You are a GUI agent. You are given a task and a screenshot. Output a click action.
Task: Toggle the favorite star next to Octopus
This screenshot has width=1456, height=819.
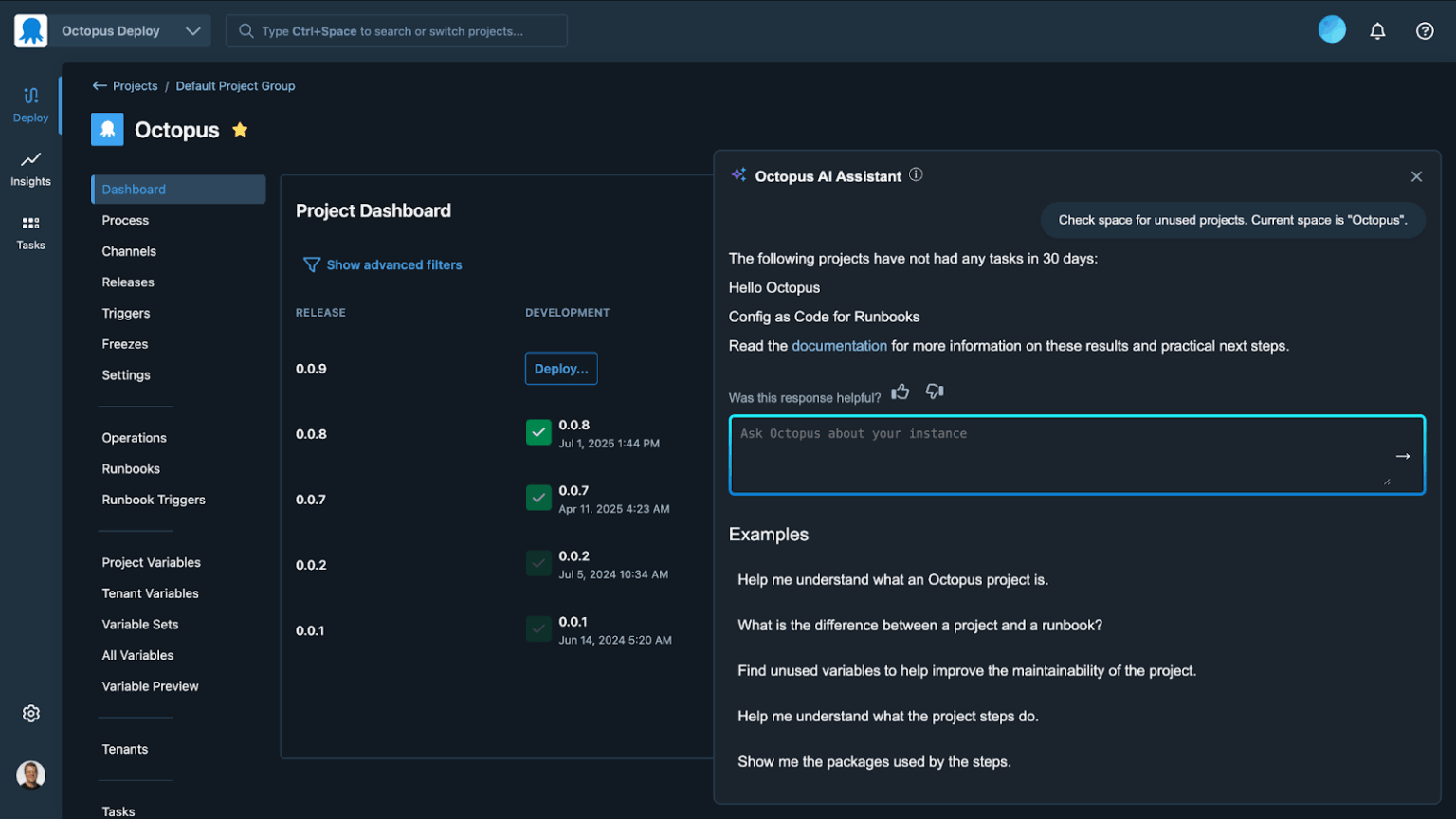pyautogui.click(x=240, y=129)
